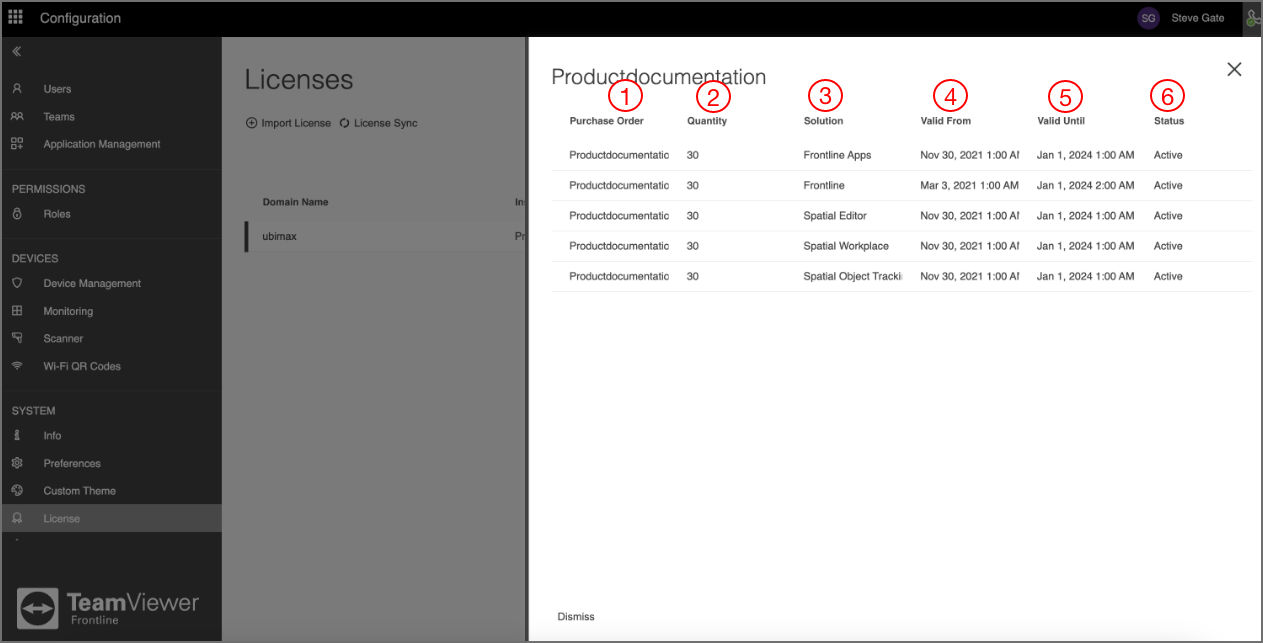Viewport: 1263px width, 643px height.
Task: Click the SG user avatar
Action: click(x=1149, y=18)
